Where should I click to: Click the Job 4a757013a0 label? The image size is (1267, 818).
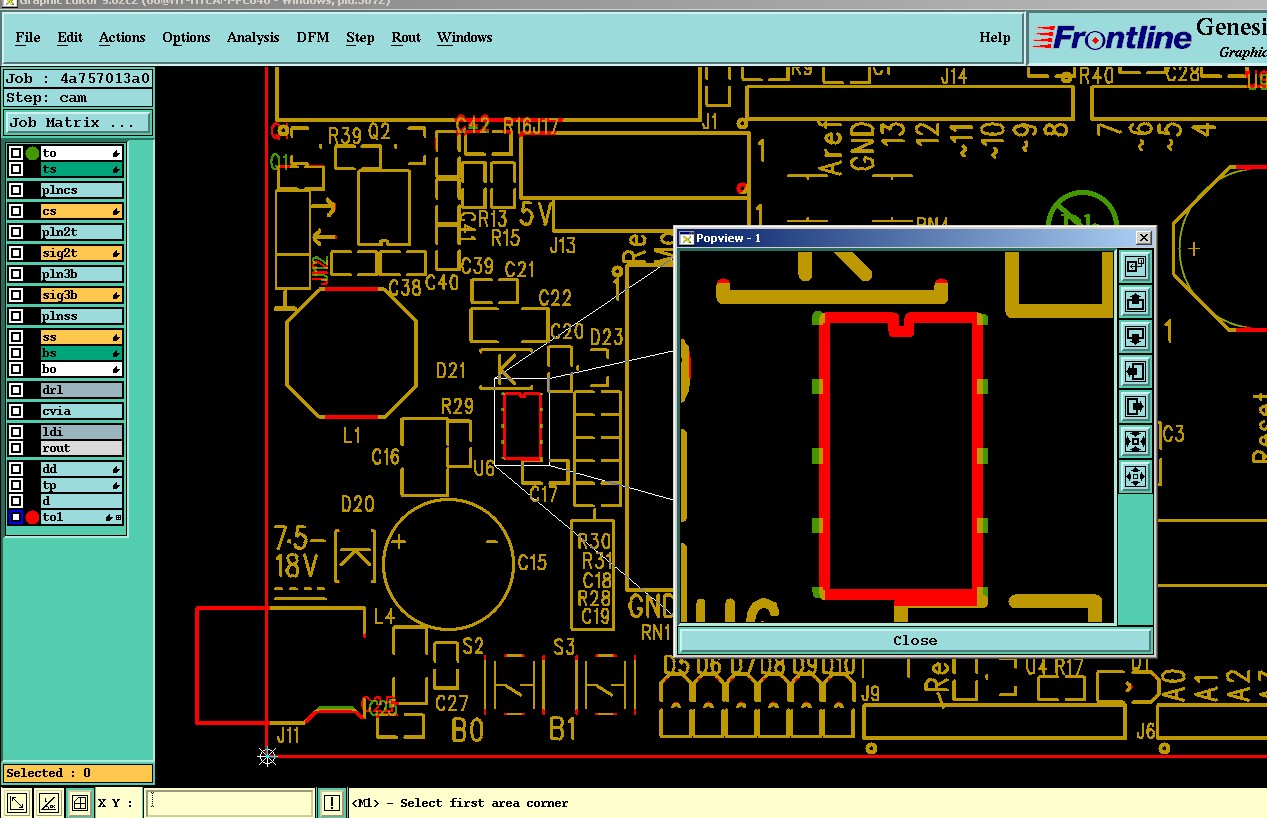78,78
